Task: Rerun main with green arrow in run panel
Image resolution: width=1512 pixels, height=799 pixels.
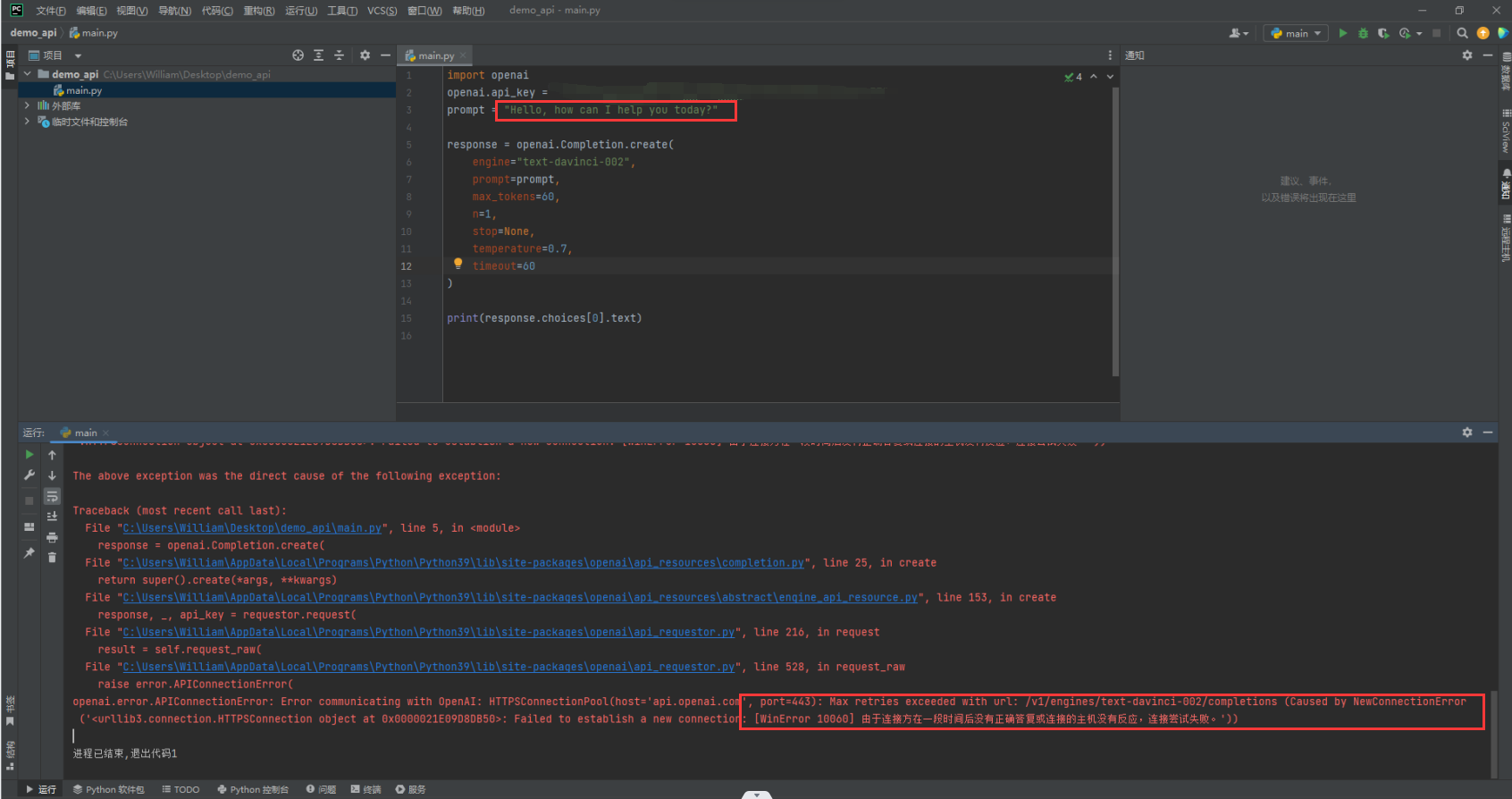Action: click(29, 455)
